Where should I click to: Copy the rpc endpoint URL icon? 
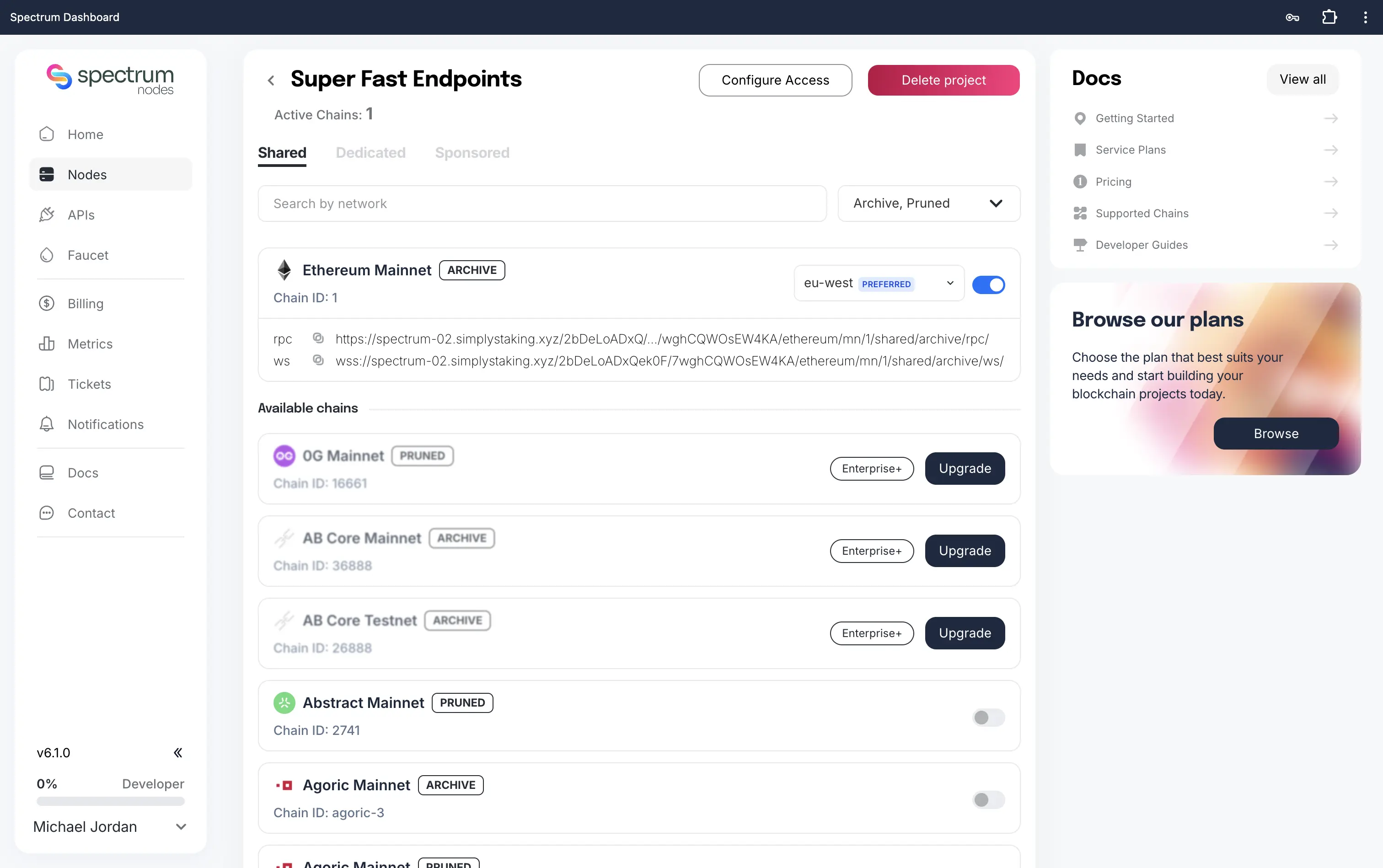point(318,338)
